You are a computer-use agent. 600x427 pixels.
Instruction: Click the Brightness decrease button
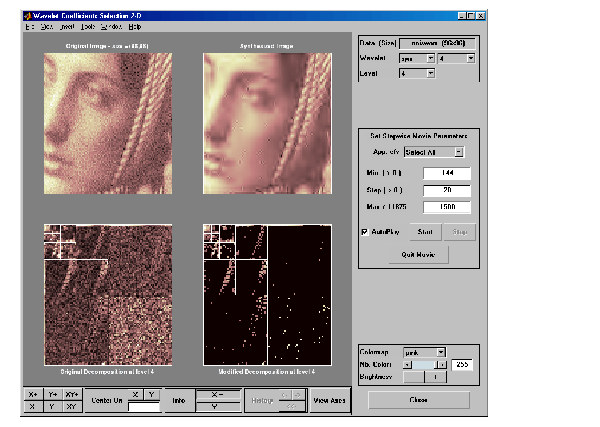pos(414,377)
